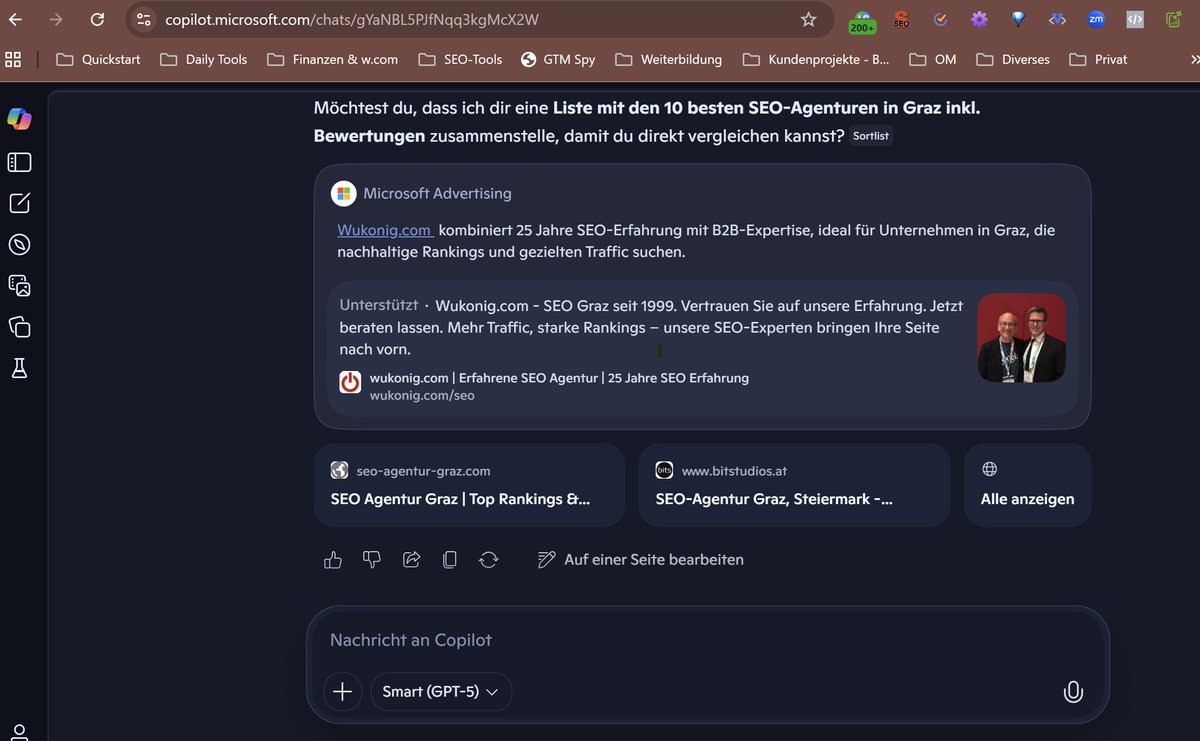This screenshot has width=1200, height=741.
Task: Click the purple gear extension icon
Action: pyautogui.click(x=979, y=19)
